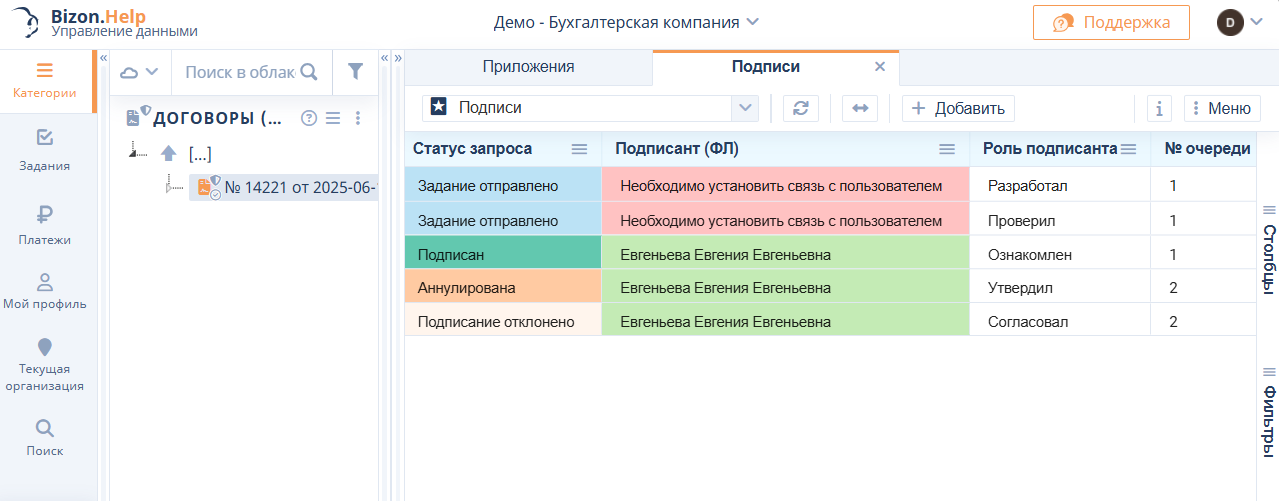The image size is (1279, 501).
Task: Expand the Подписи view combo box
Action: pos(745,108)
